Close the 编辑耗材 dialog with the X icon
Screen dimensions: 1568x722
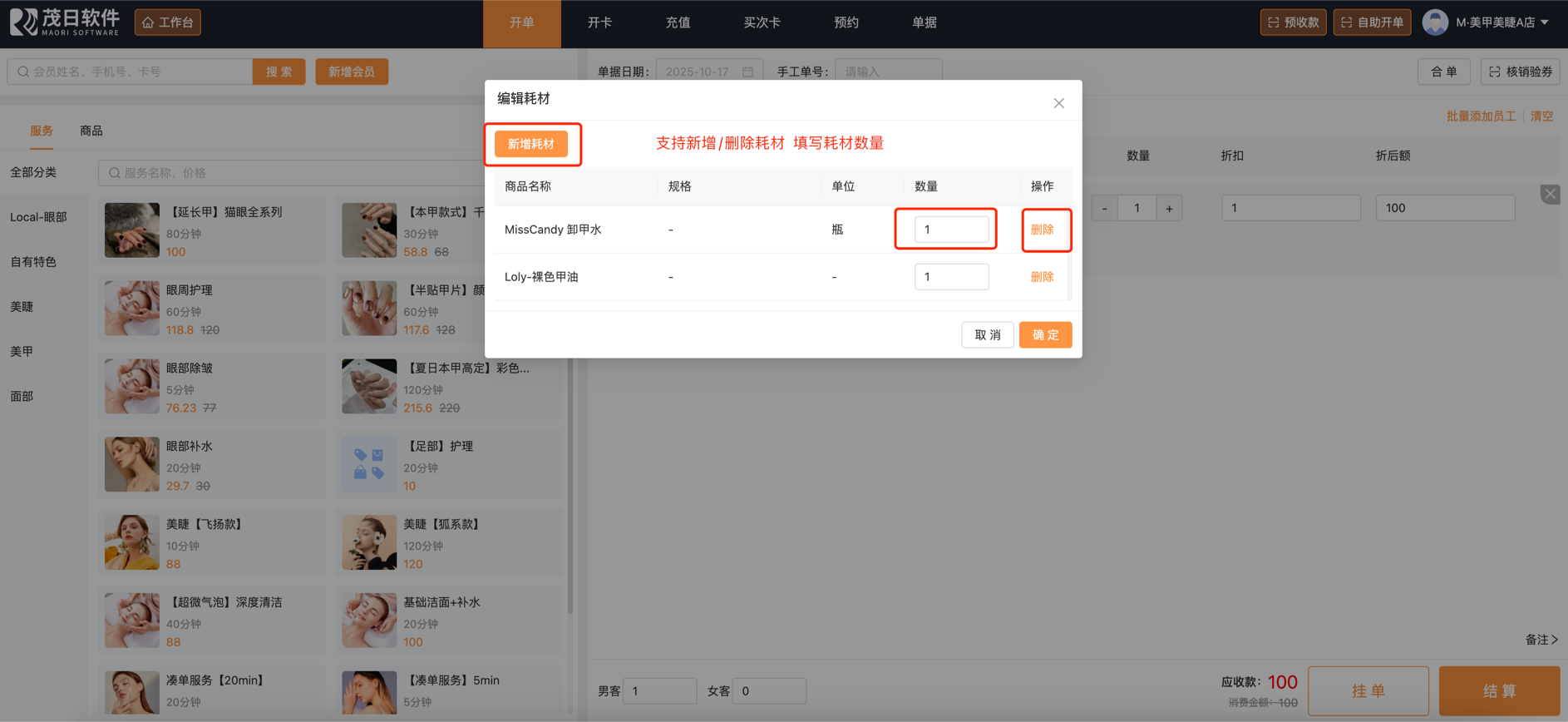(x=1058, y=103)
